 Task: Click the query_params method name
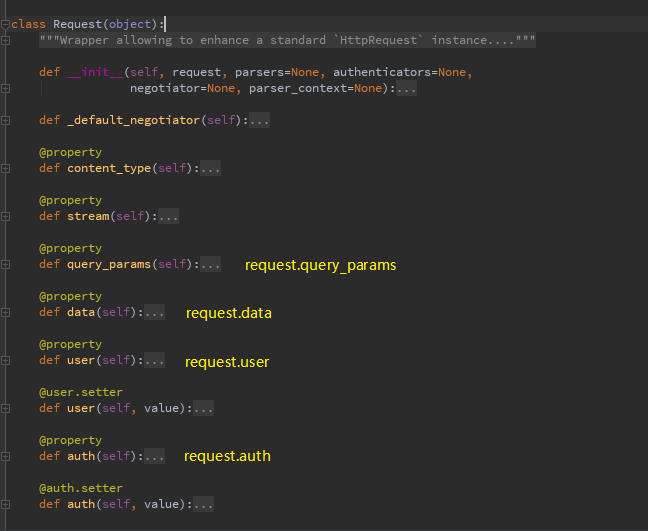pos(109,264)
